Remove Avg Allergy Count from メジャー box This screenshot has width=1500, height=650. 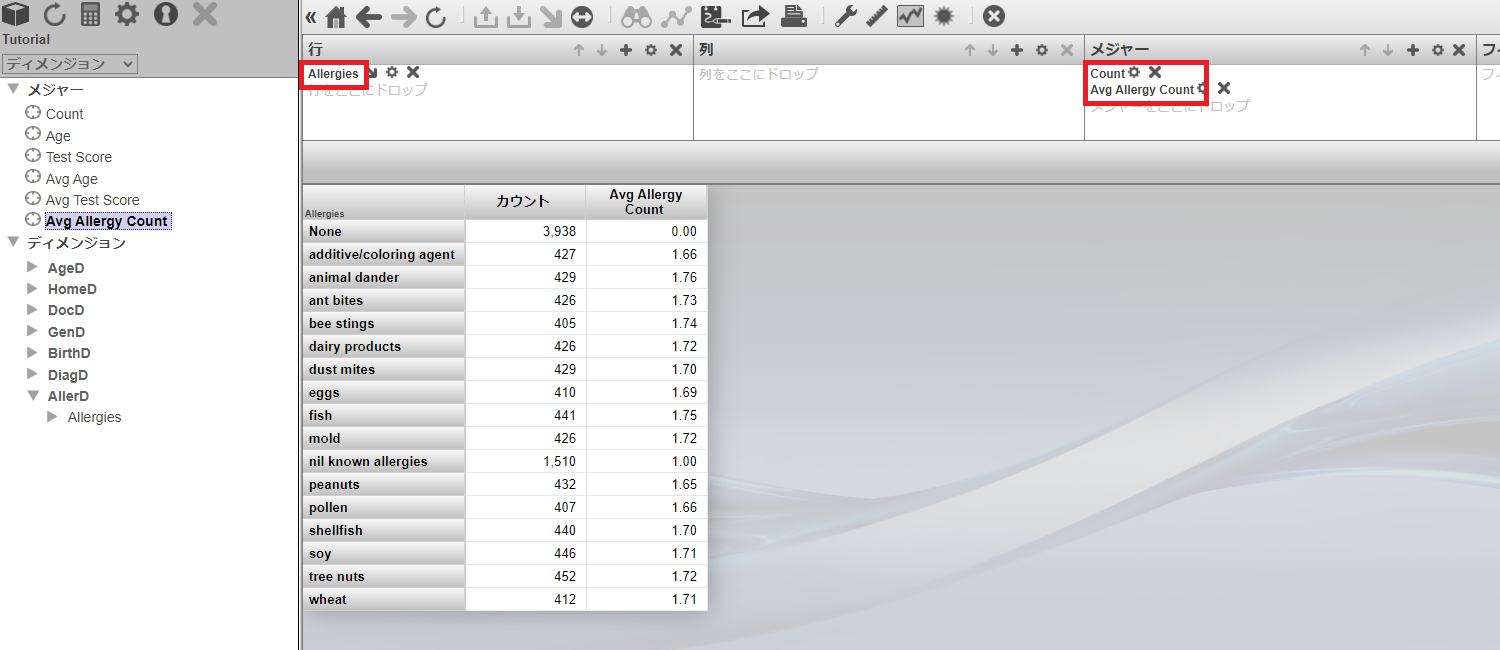click(1224, 89)
